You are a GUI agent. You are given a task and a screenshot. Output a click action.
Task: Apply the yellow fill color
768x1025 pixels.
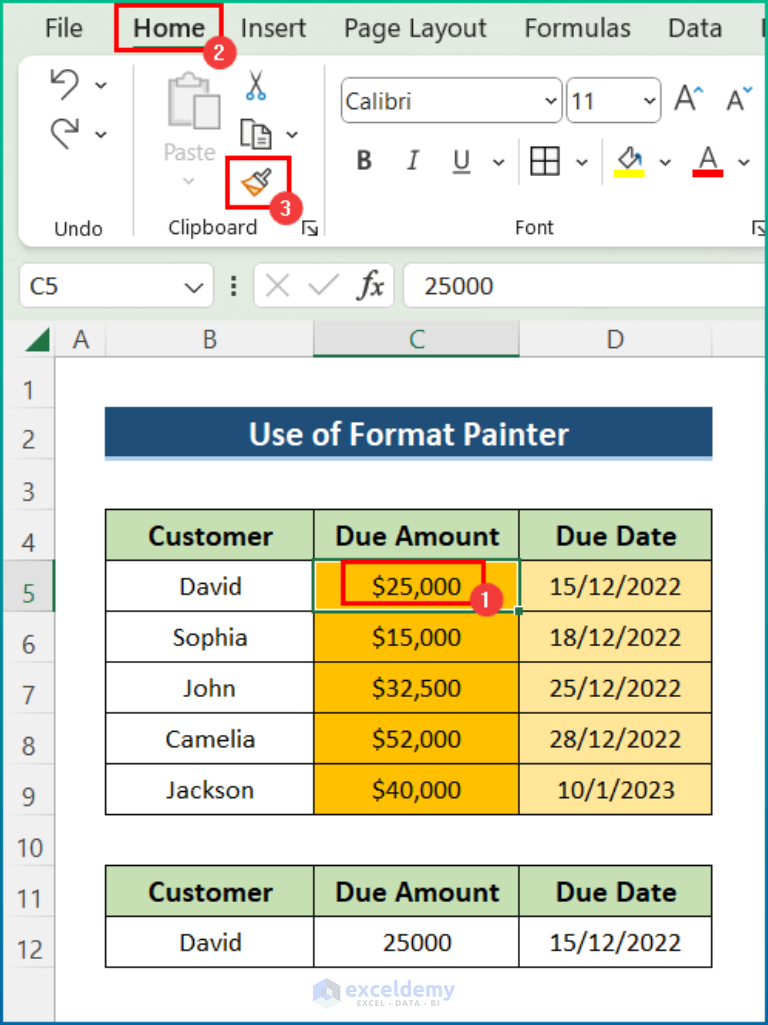630,161
